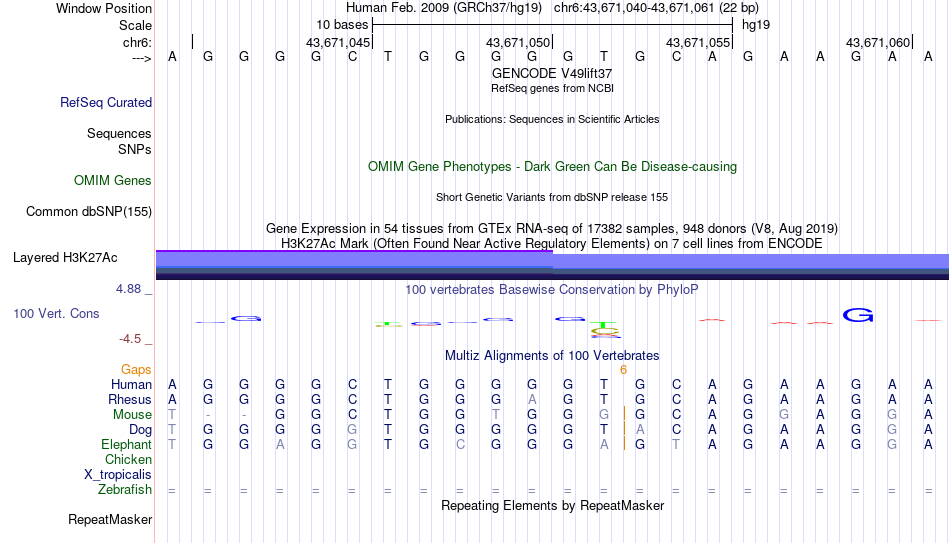This screenshot has height=543, width=950.
Task: Click the 43,671,055 ruler position
Action: (698, 42)
